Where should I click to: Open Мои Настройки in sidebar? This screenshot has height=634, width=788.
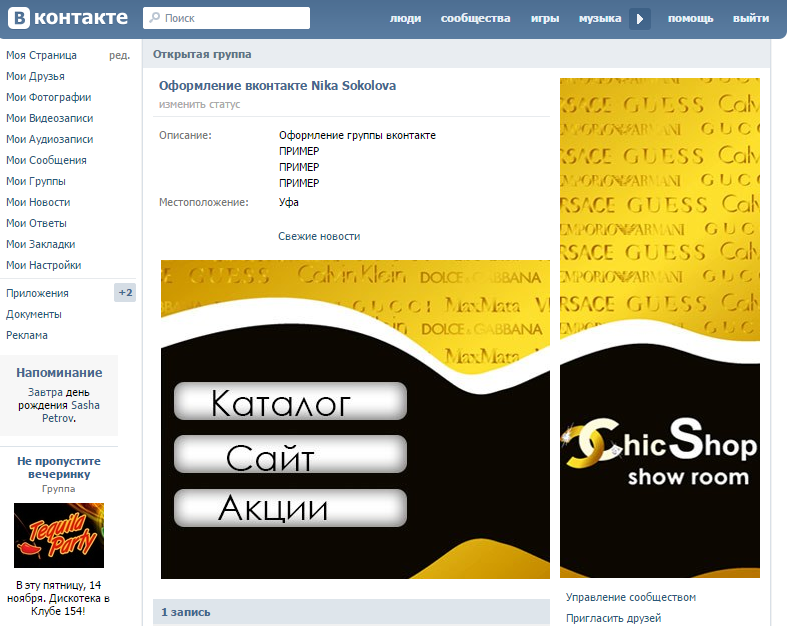tap(44, 265)
